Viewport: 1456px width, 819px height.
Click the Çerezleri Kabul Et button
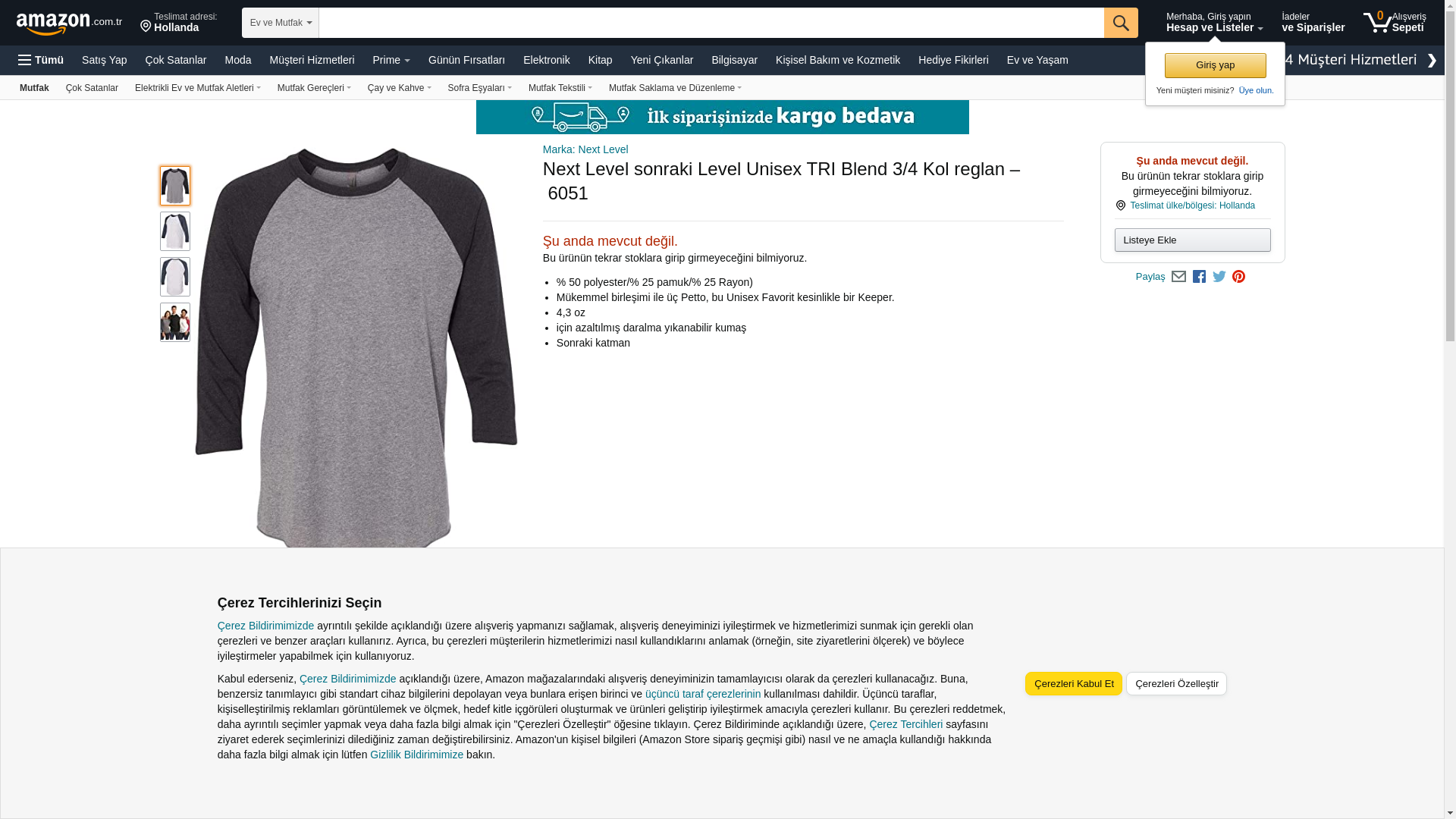1073,683
